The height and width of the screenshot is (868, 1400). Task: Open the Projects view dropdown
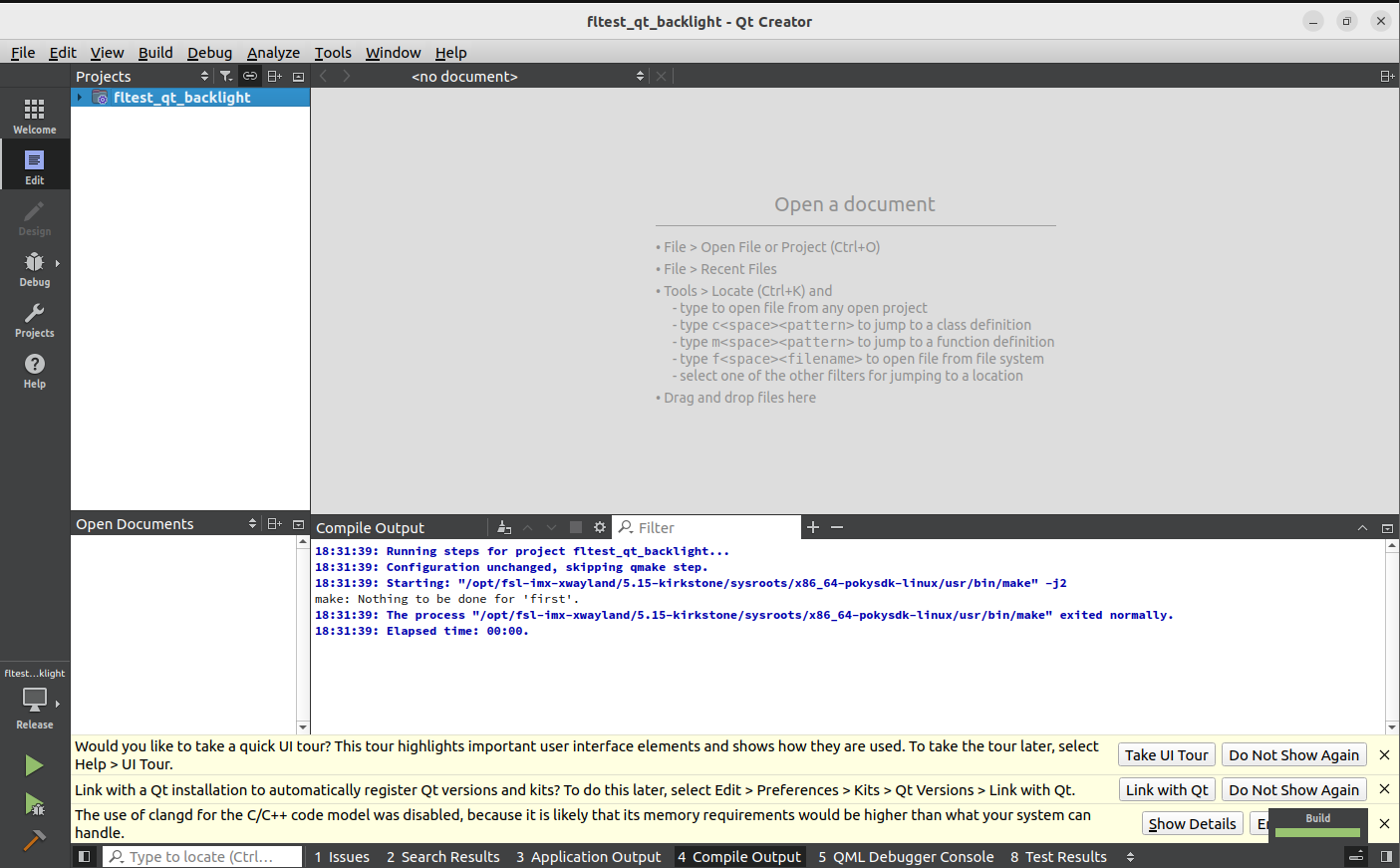coord(204,76)
